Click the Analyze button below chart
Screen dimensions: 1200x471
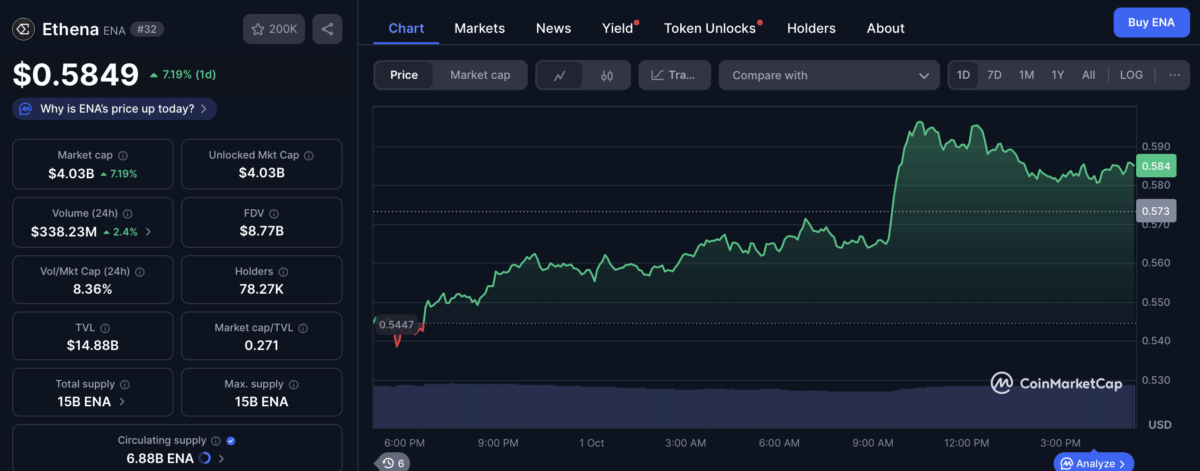click(x=1094, y=463)
